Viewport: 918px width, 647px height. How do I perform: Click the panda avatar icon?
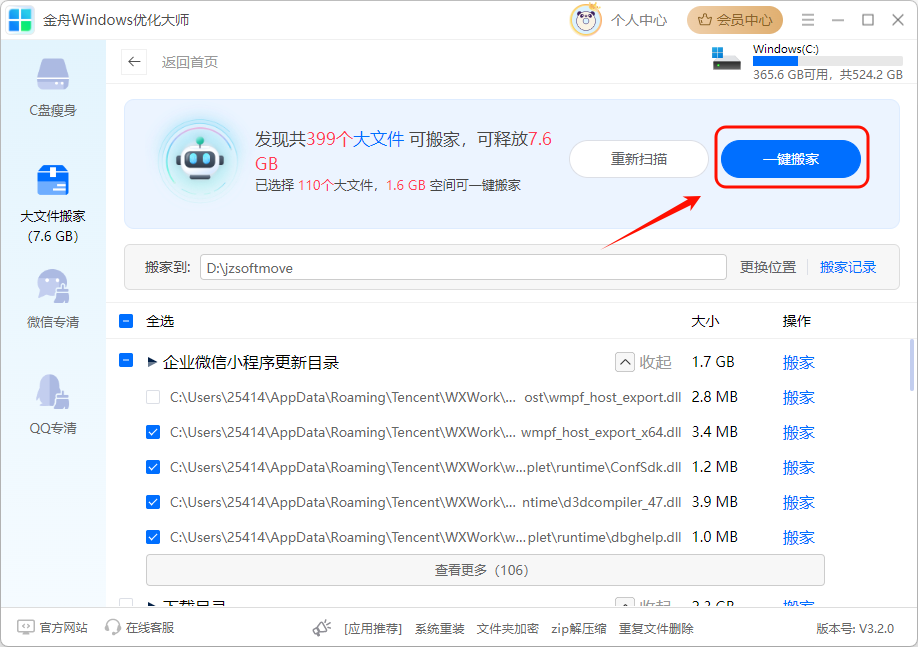tap(585, 20)
